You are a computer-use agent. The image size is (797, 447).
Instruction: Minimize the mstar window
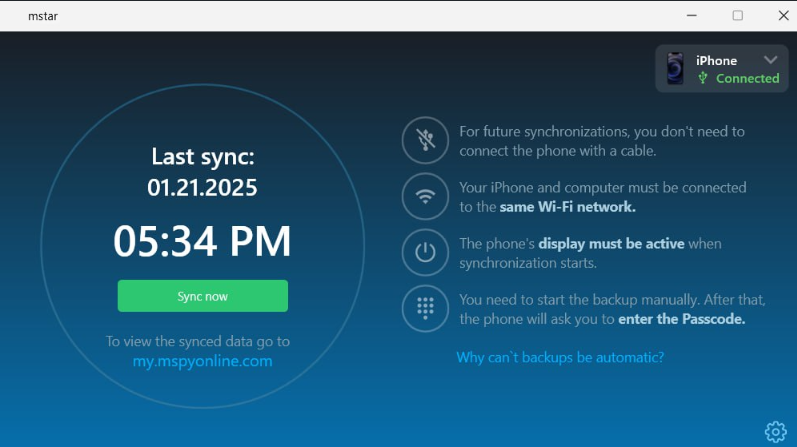[692, 15]
